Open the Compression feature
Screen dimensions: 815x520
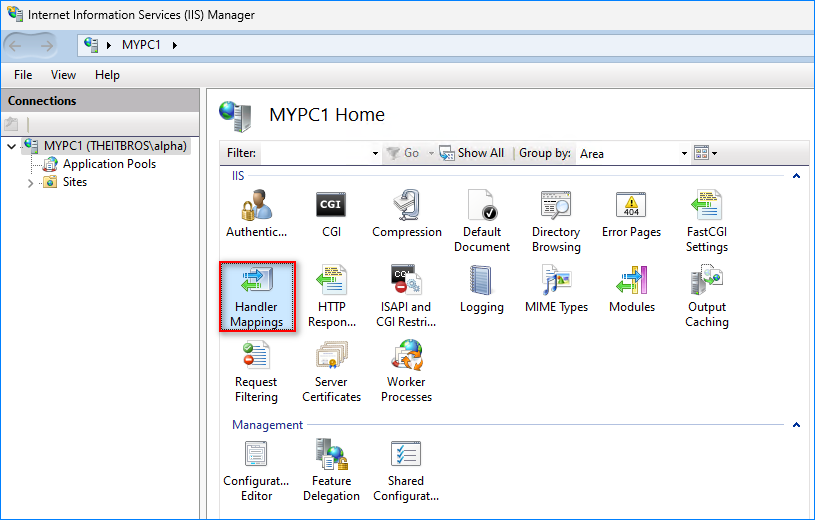click(x=406, y=214)
